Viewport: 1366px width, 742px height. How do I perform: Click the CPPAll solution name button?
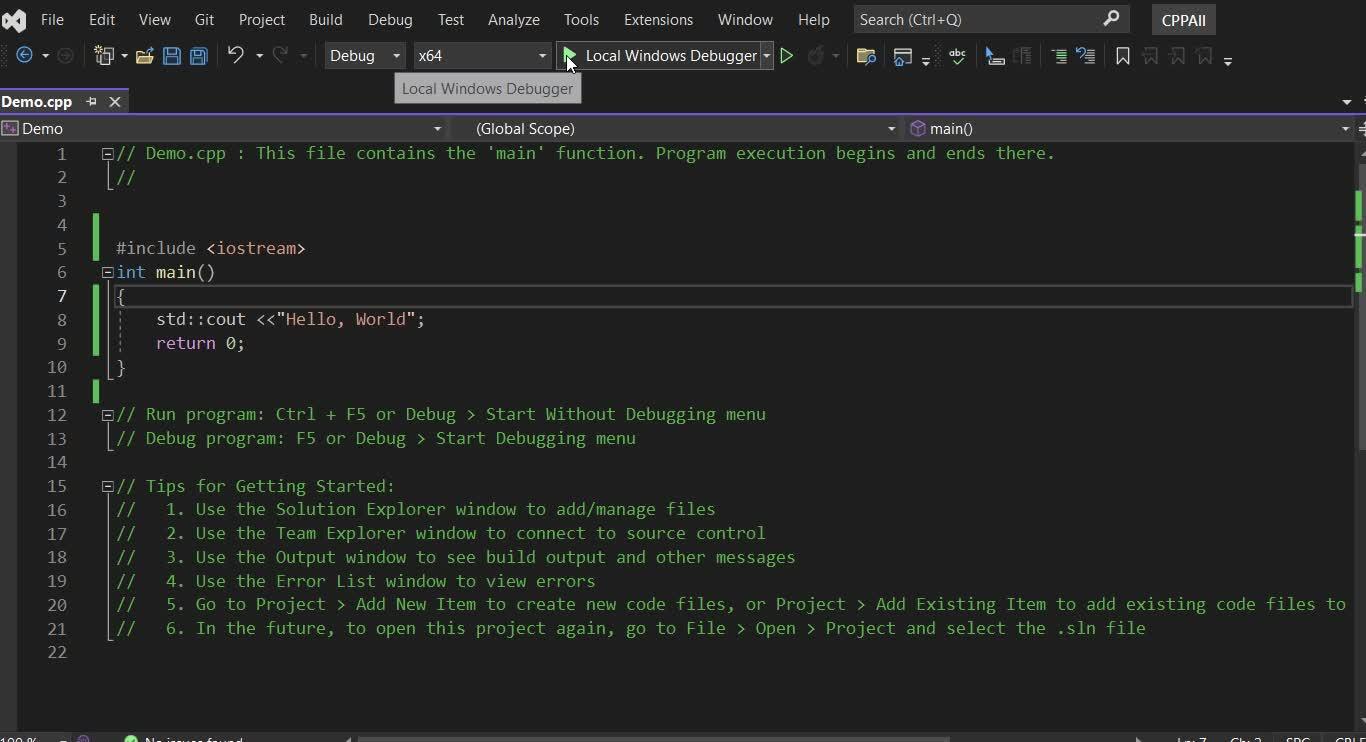[1184, 20]
